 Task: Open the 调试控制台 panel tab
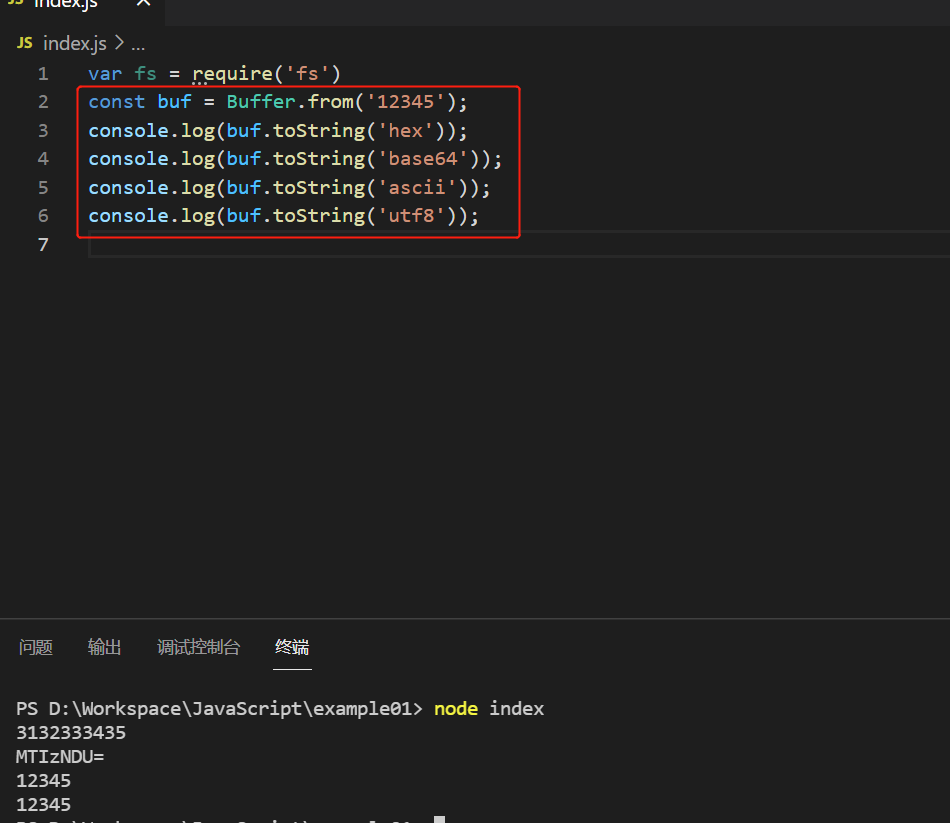click(x=199, y=647)
